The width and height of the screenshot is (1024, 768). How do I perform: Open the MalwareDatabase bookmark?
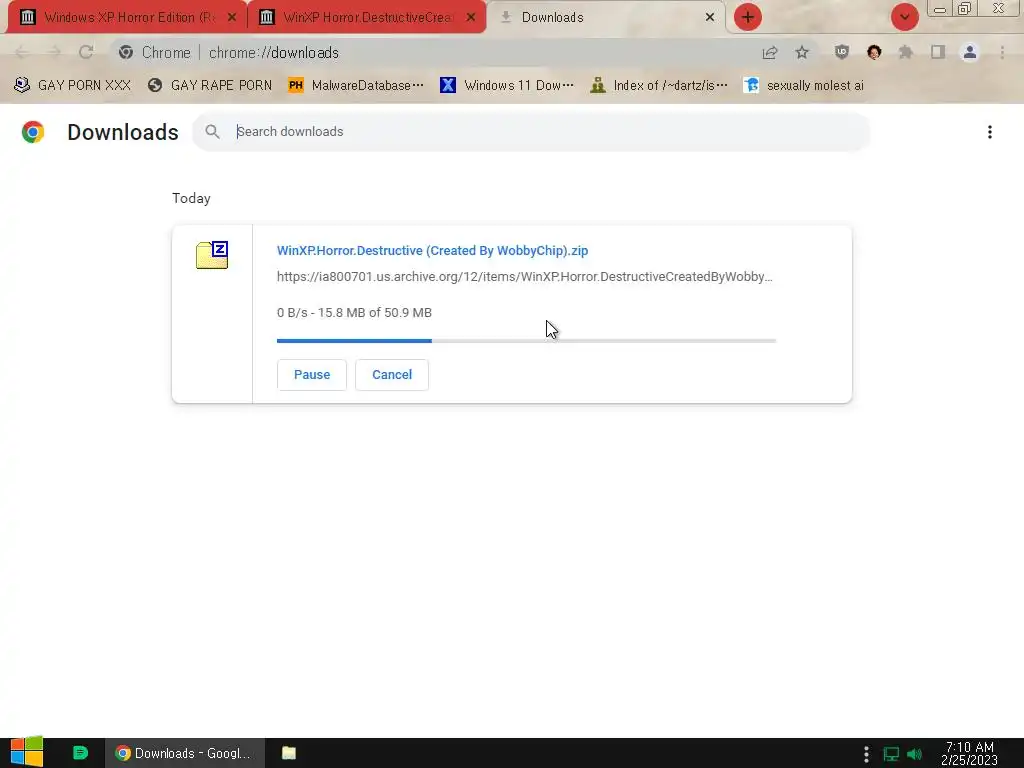click(x=356, y=85)
